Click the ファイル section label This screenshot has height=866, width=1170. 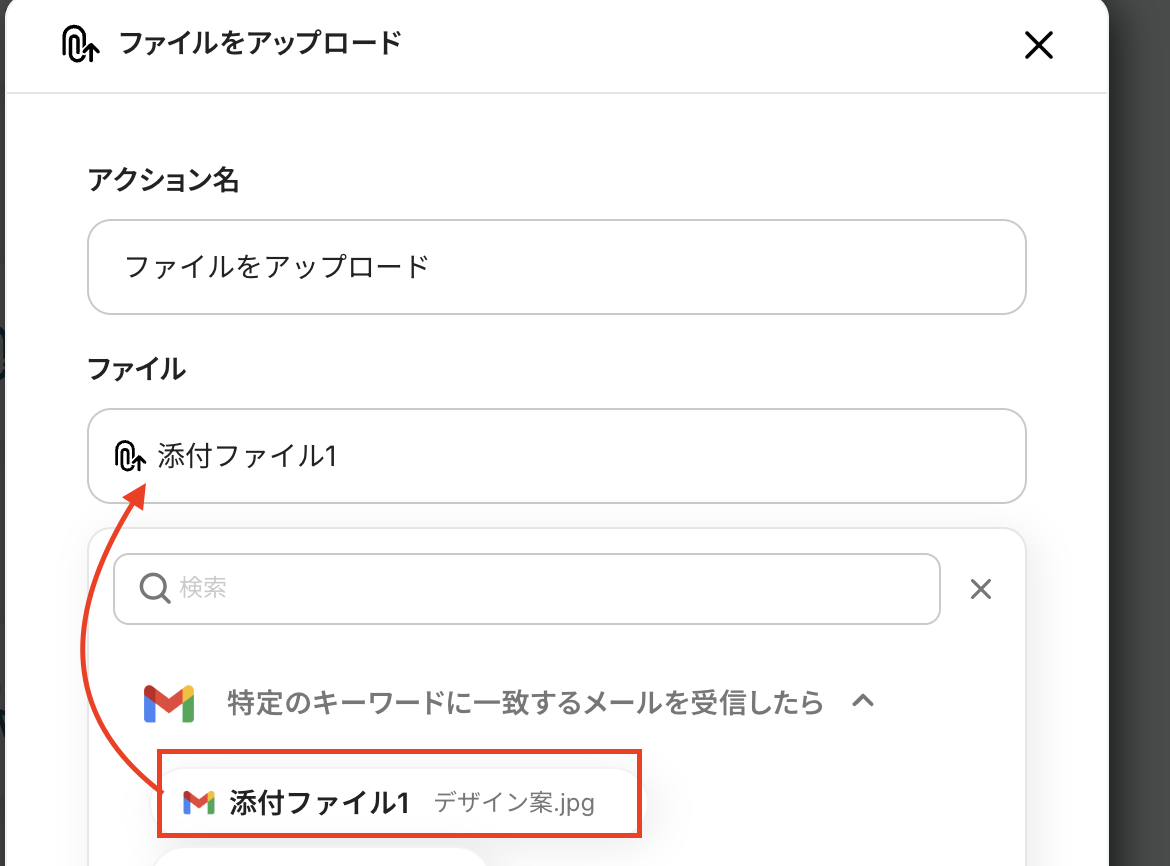point(137,369)
